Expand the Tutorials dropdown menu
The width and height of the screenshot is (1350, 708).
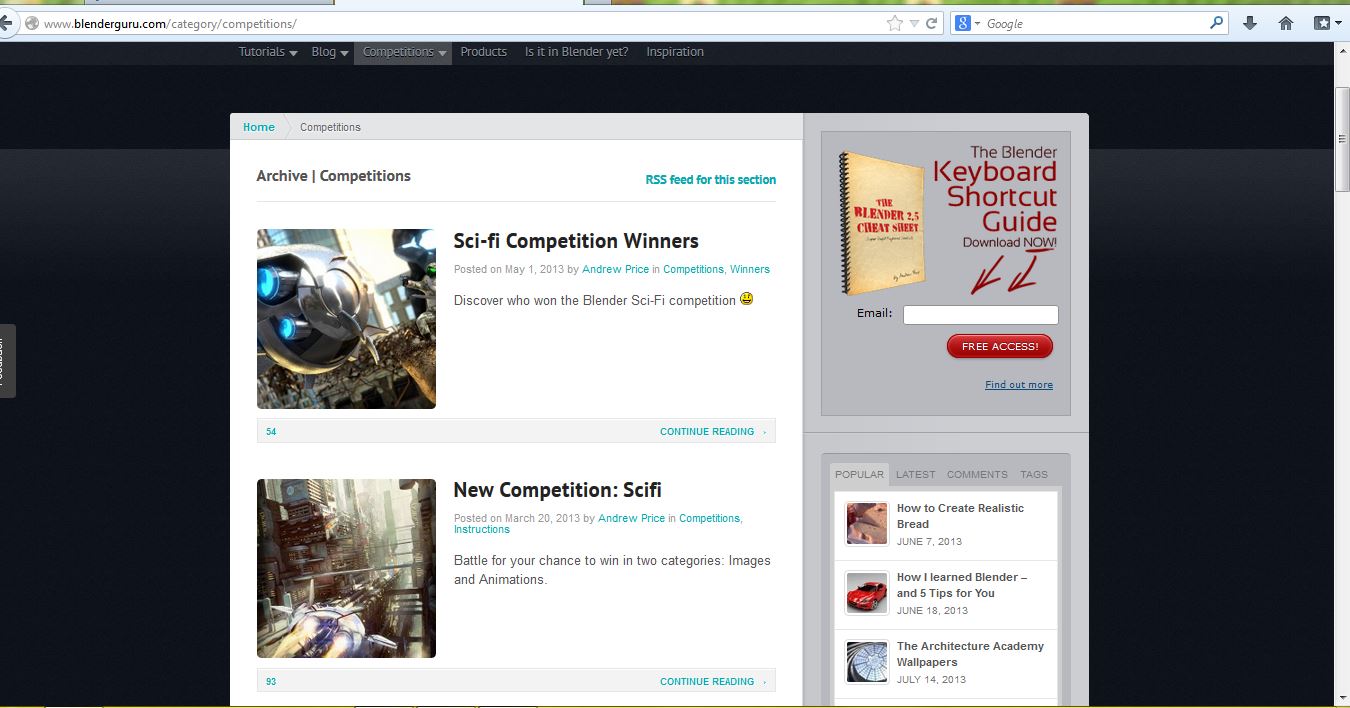pos(268,52)
